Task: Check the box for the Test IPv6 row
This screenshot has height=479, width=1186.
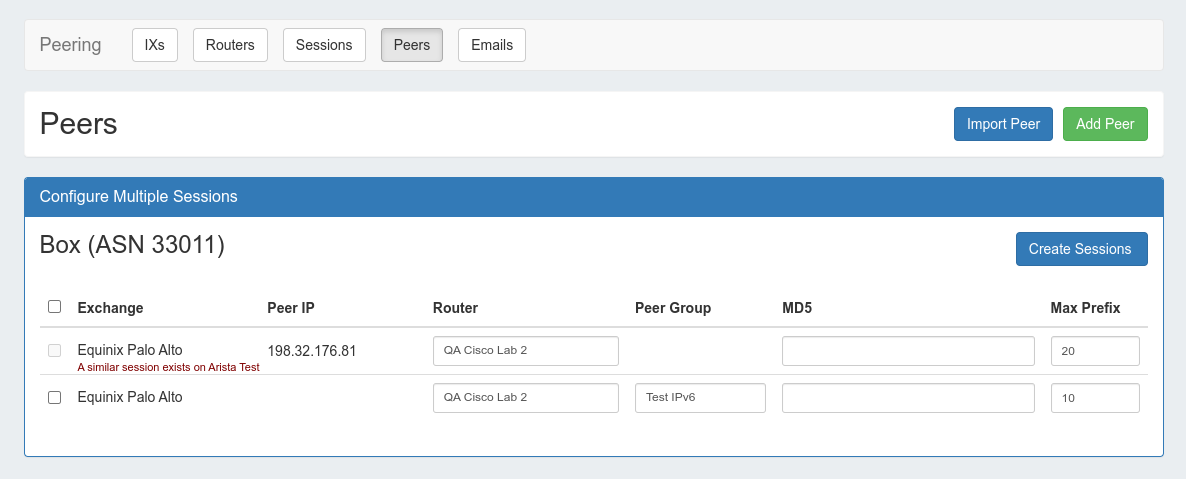Action: coord(55,397)
